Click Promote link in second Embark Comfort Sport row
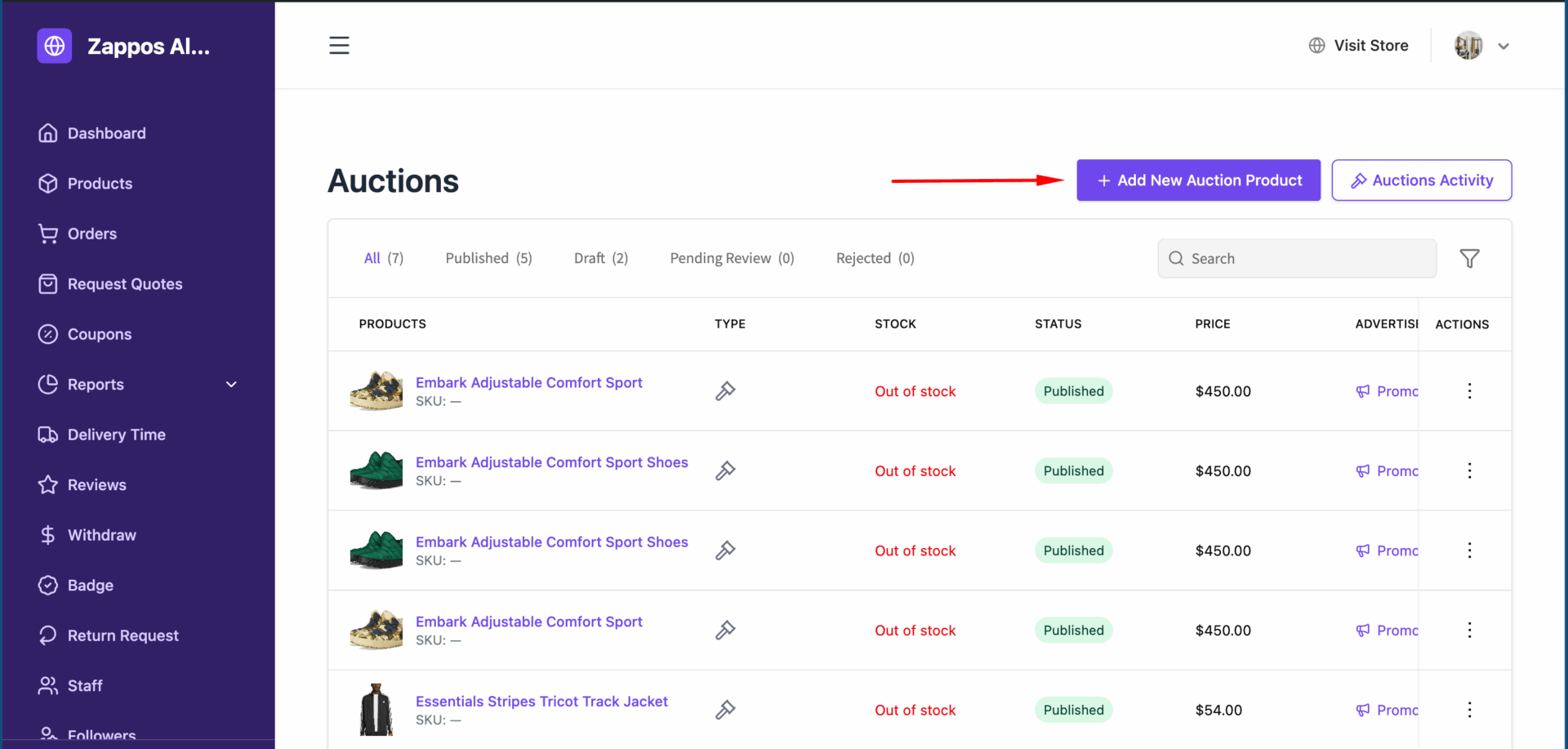The width and height of the screenshot is (1568, 749). click(x=1387, y=631)
